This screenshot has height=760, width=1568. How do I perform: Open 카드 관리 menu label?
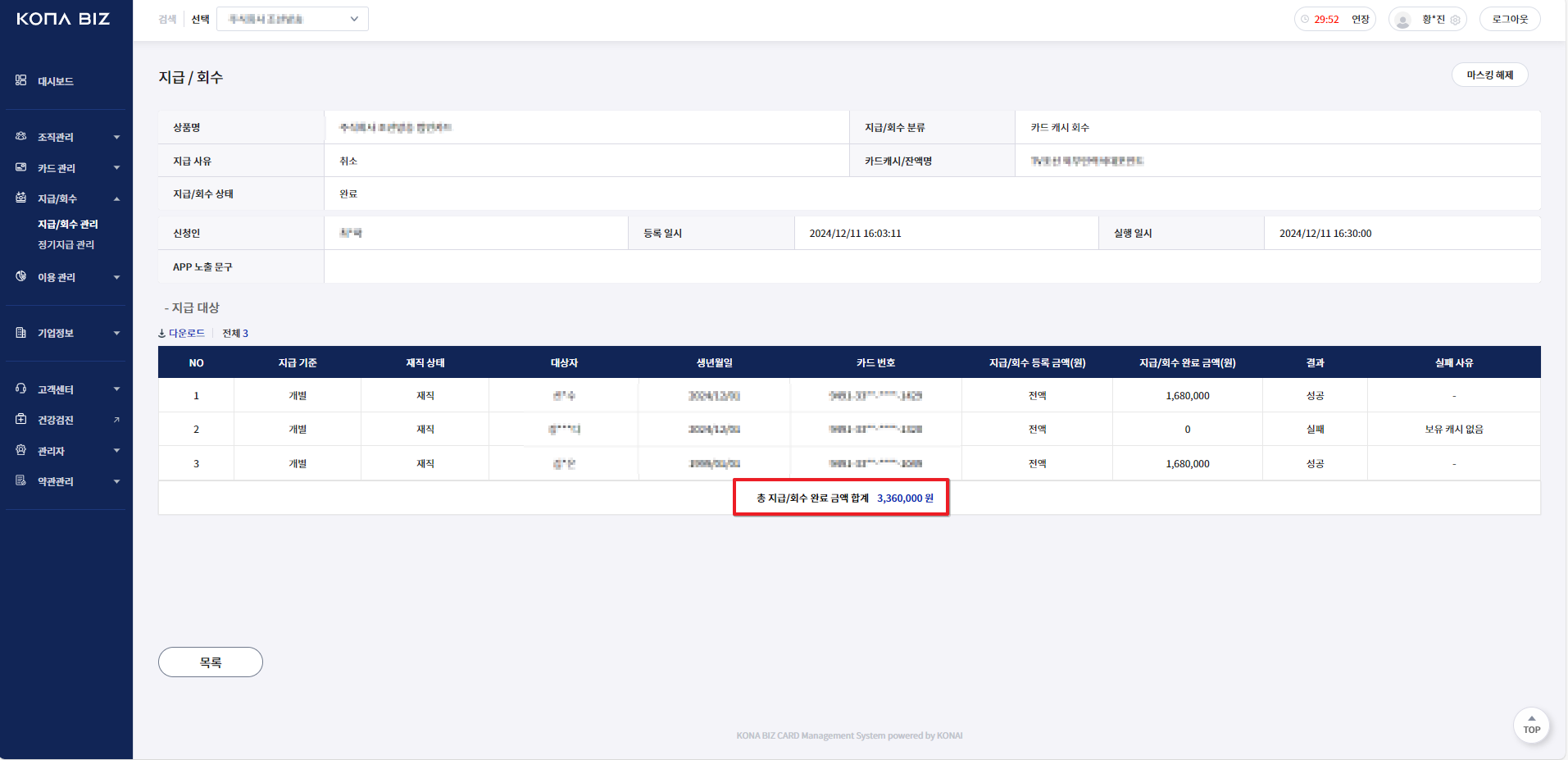(x=57, y=168)
